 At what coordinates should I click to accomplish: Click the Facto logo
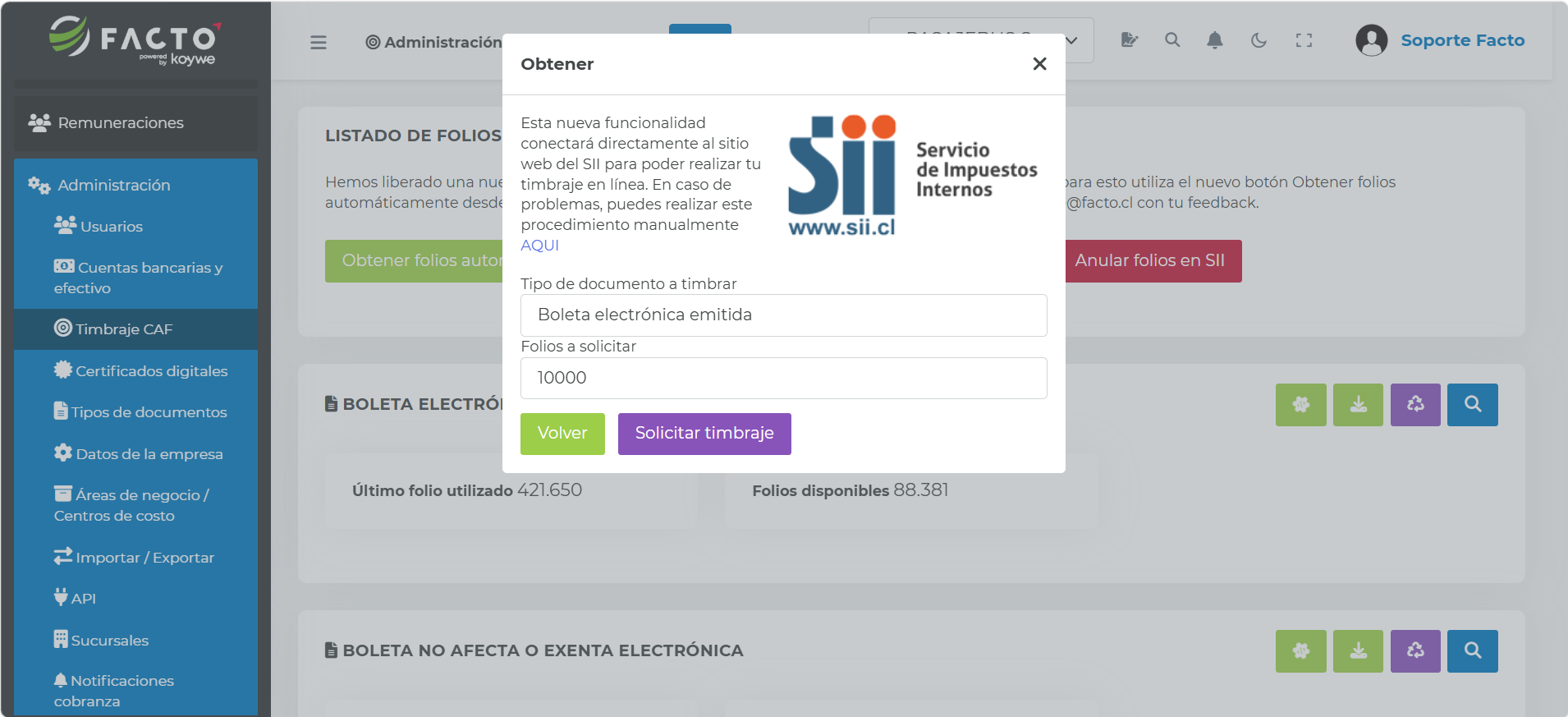point(135,40)
